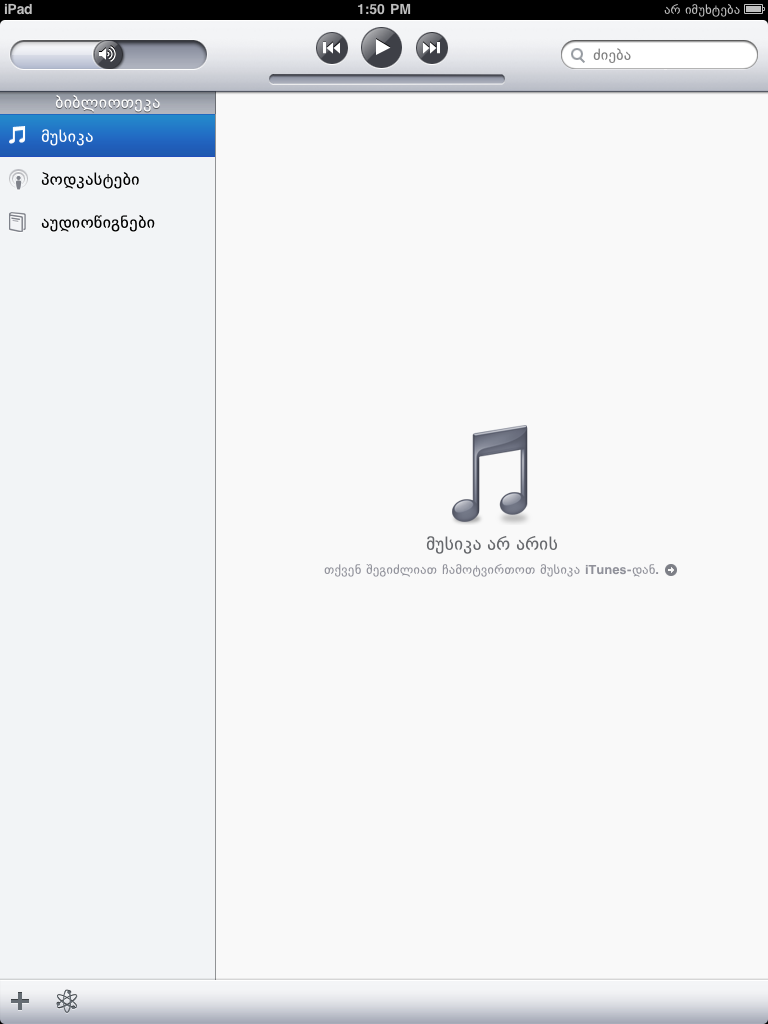Tap the ძიება search field
The image size is (768, 1024).
point(670,55)
